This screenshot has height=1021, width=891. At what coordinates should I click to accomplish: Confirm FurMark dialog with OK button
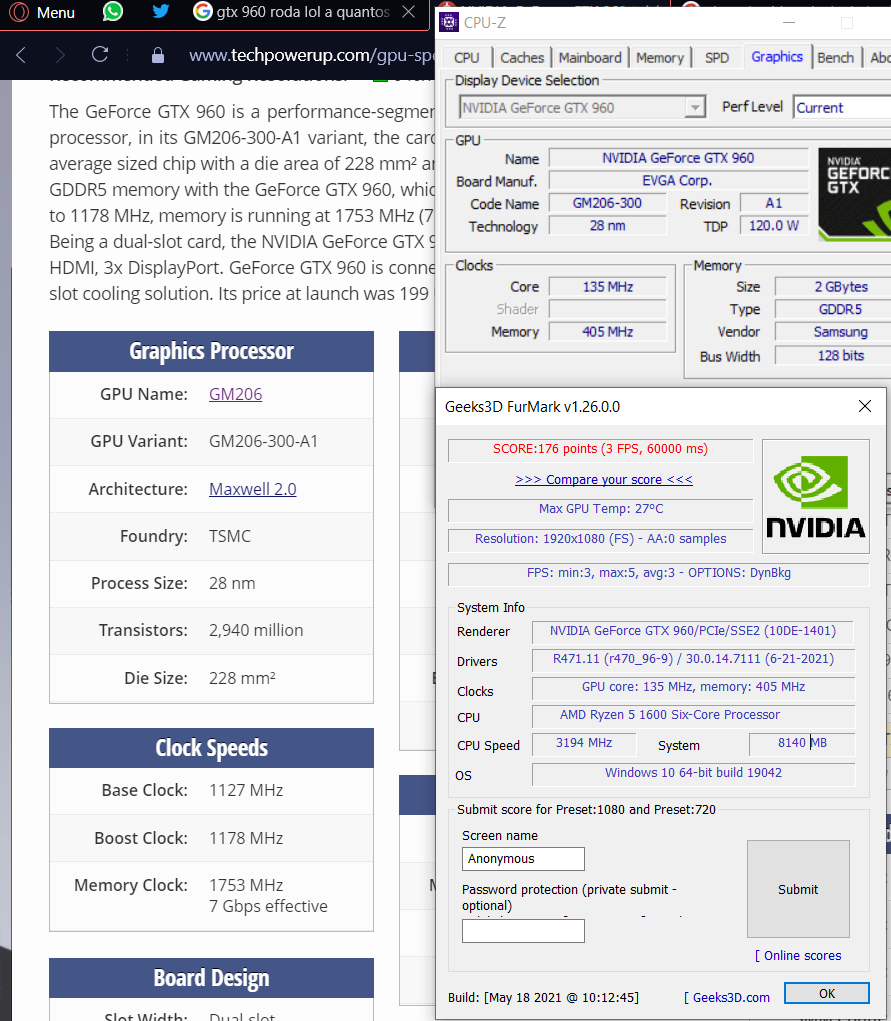(x=827, y=993)
